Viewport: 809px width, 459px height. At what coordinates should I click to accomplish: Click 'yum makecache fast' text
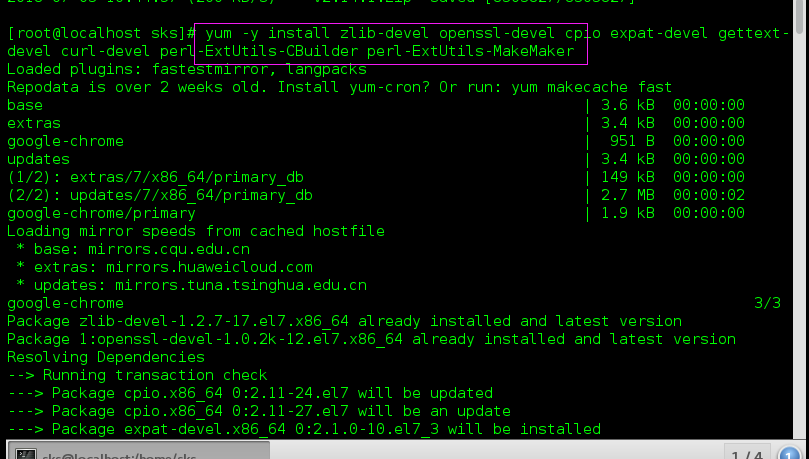[x=591, y=87]
